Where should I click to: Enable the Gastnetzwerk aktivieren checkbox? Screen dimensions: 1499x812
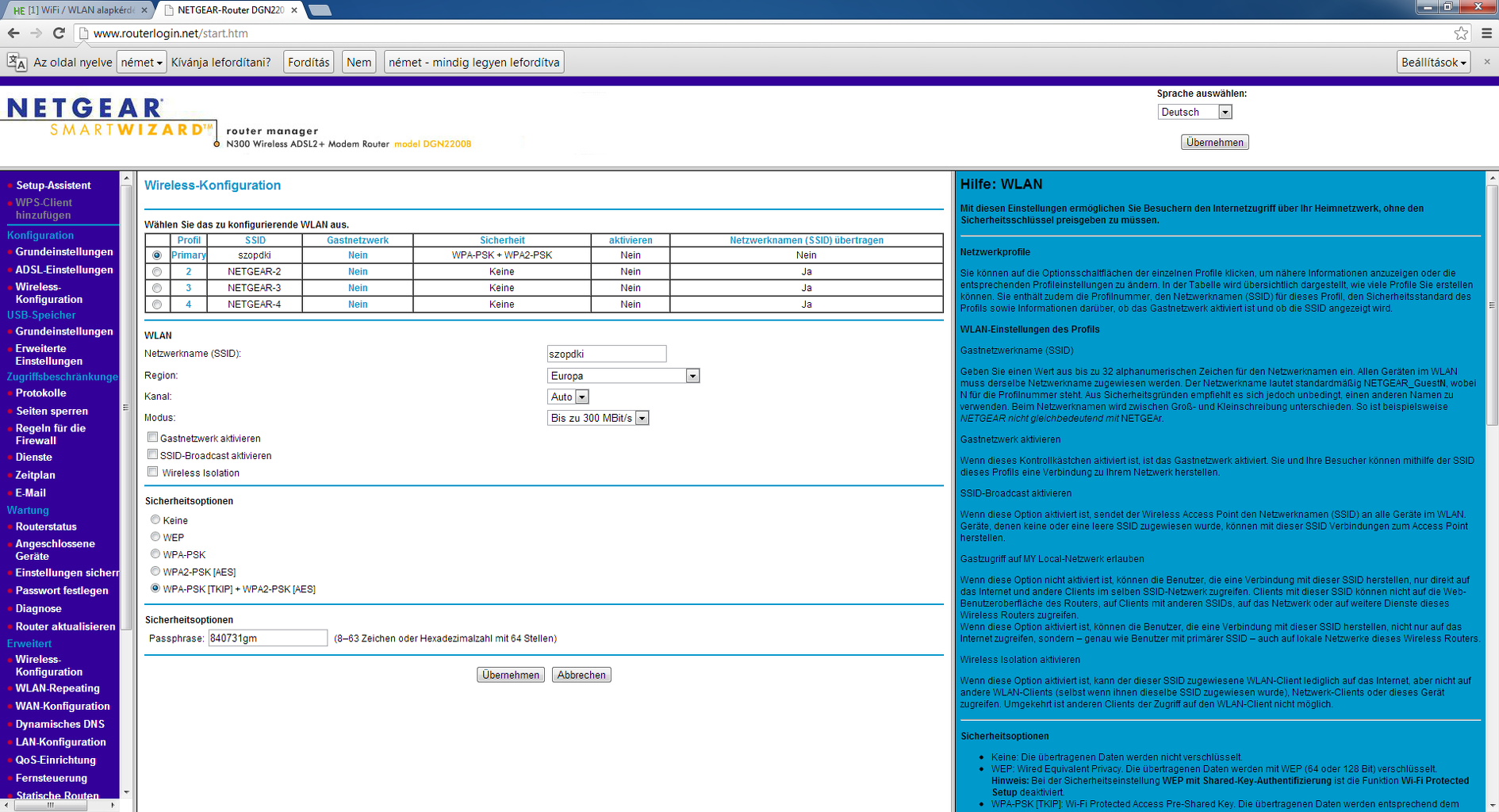(x=152, y=437)
